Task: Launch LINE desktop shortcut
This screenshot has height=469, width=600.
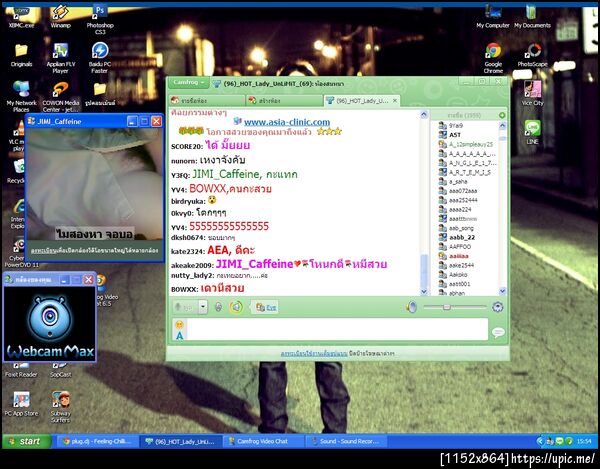Action: coord(532,132)
